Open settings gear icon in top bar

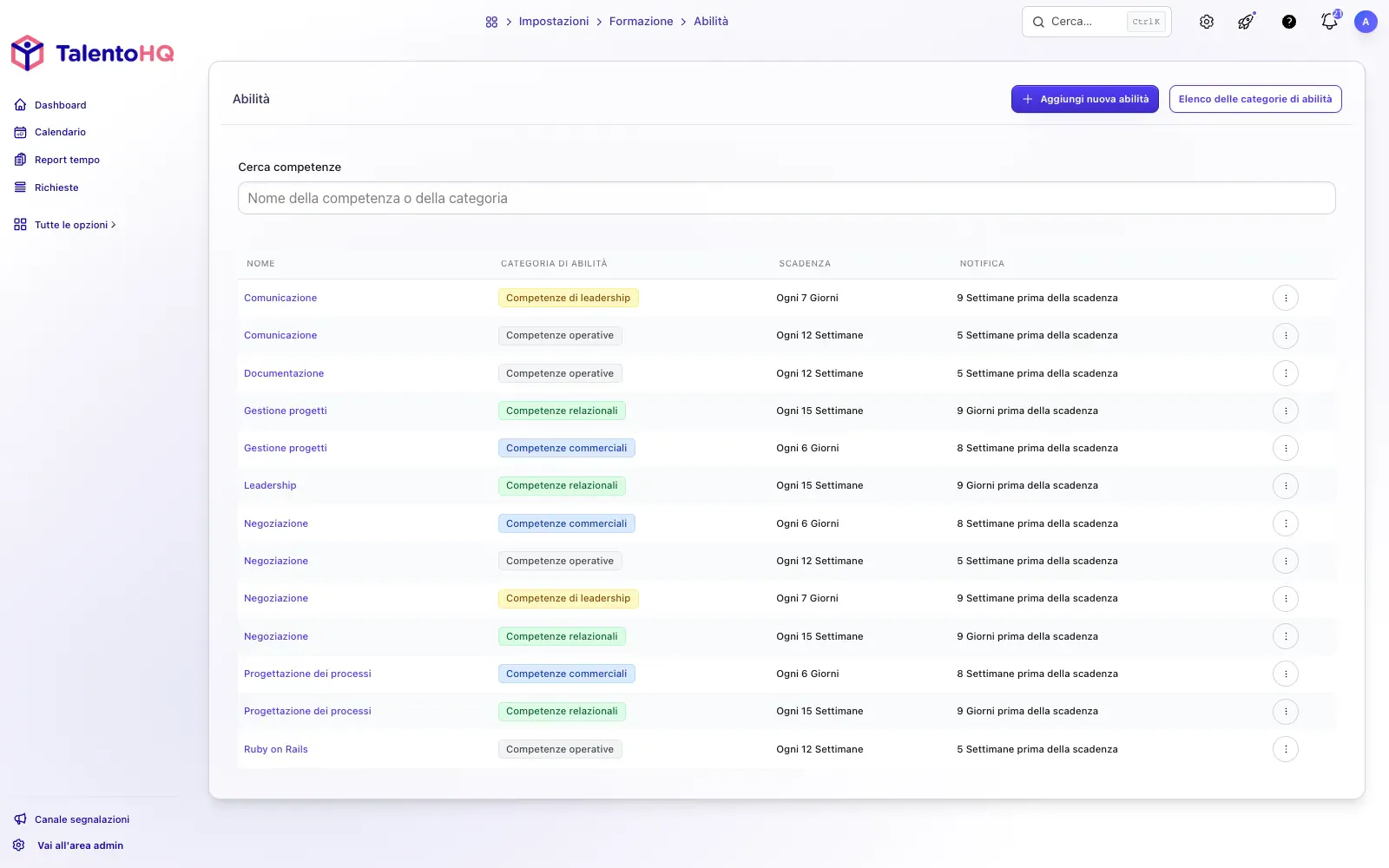tap(1207, 22)
